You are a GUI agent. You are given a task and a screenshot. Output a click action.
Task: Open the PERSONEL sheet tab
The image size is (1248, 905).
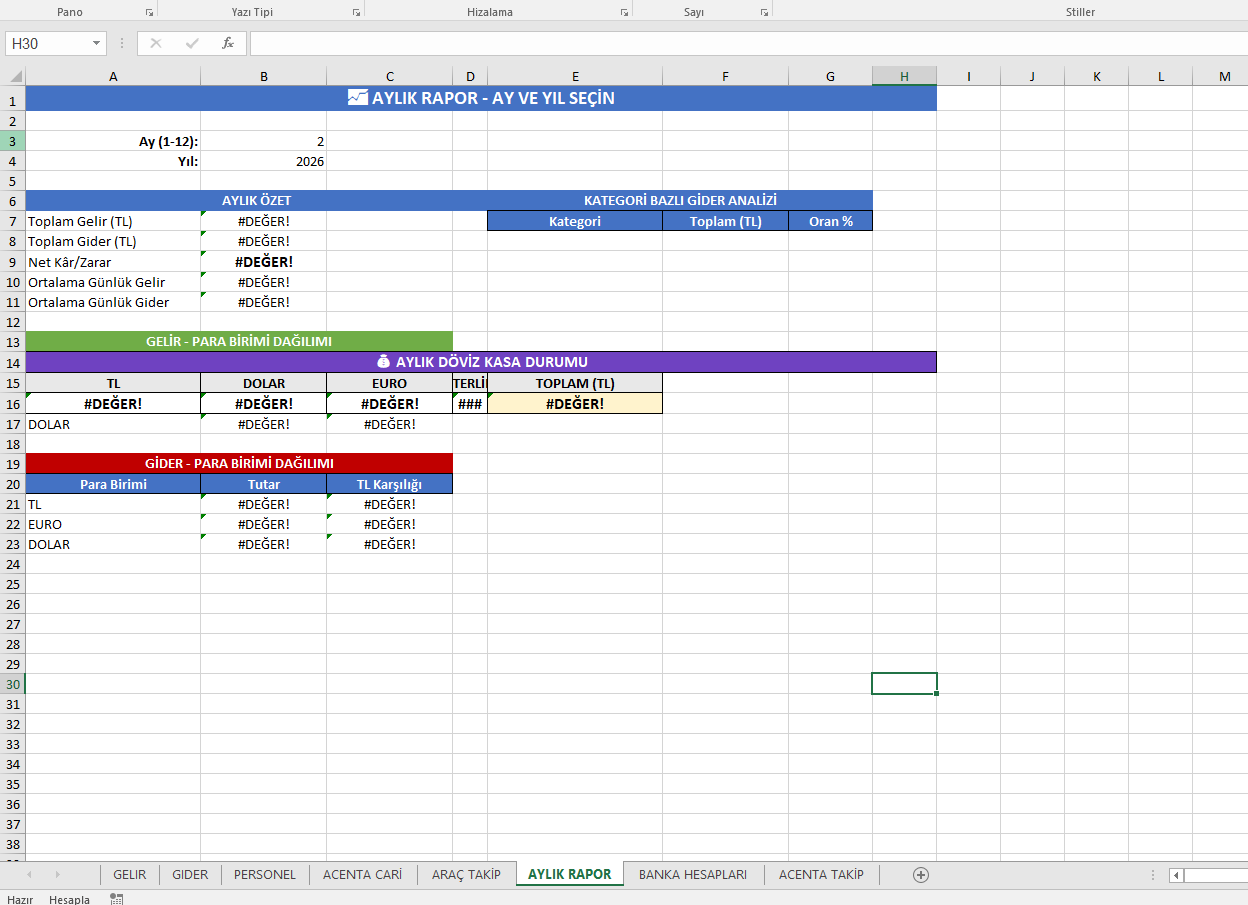265,874
